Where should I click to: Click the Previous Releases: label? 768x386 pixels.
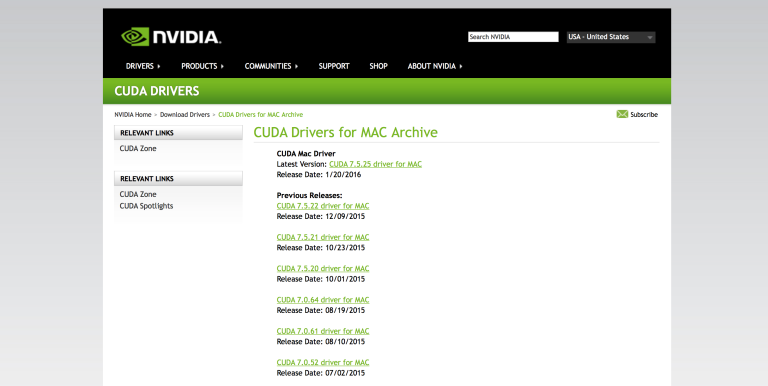tap(310, 195)
